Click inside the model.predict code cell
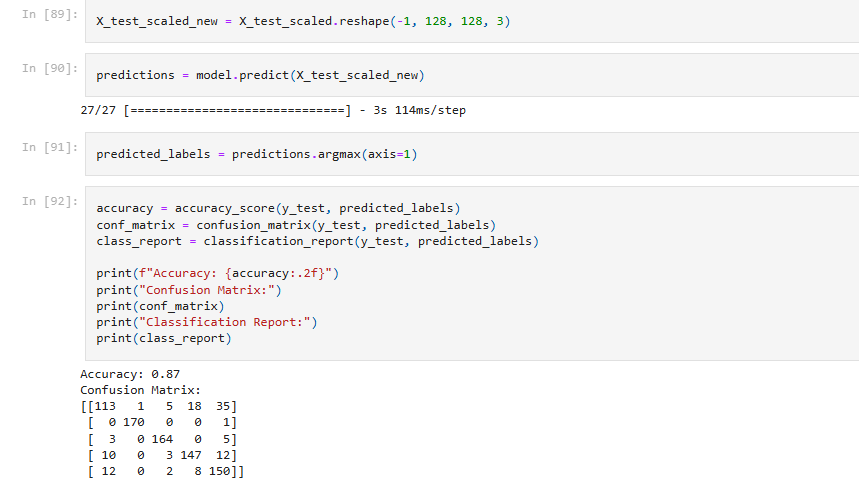 tap(472, 75)
